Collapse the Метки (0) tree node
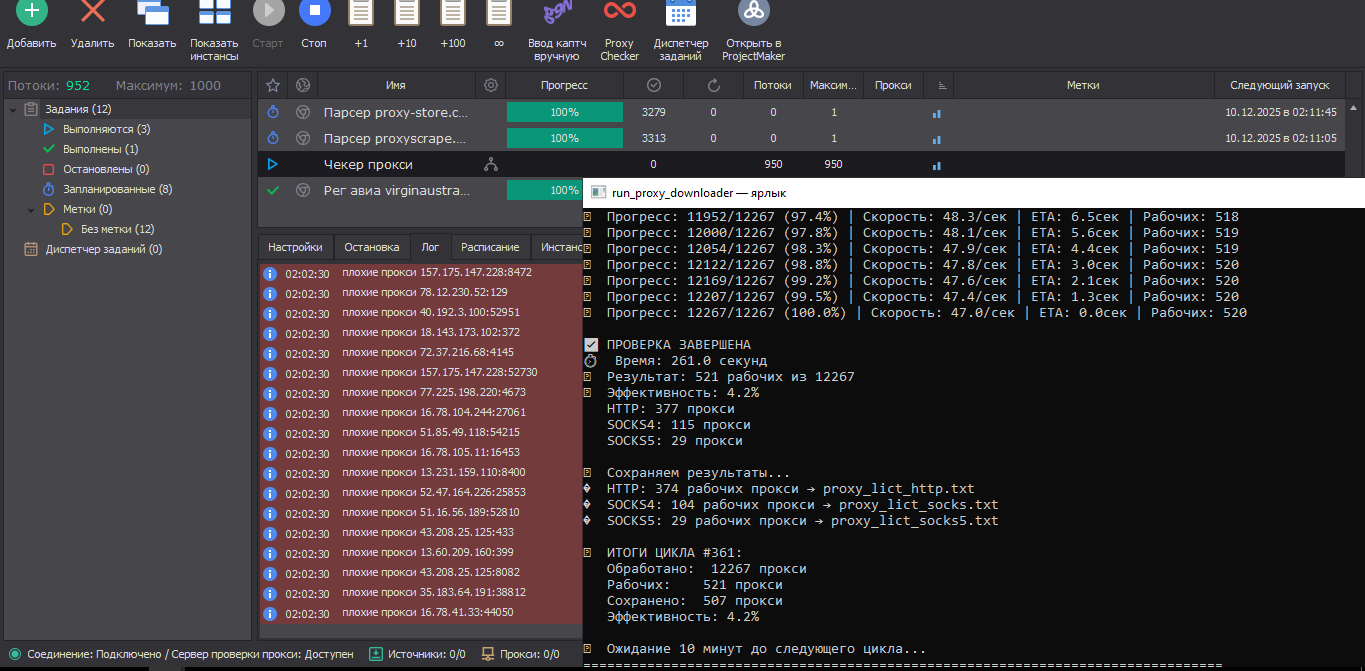The height and width of the screenshot is (671, 1365). pos(31,209)
